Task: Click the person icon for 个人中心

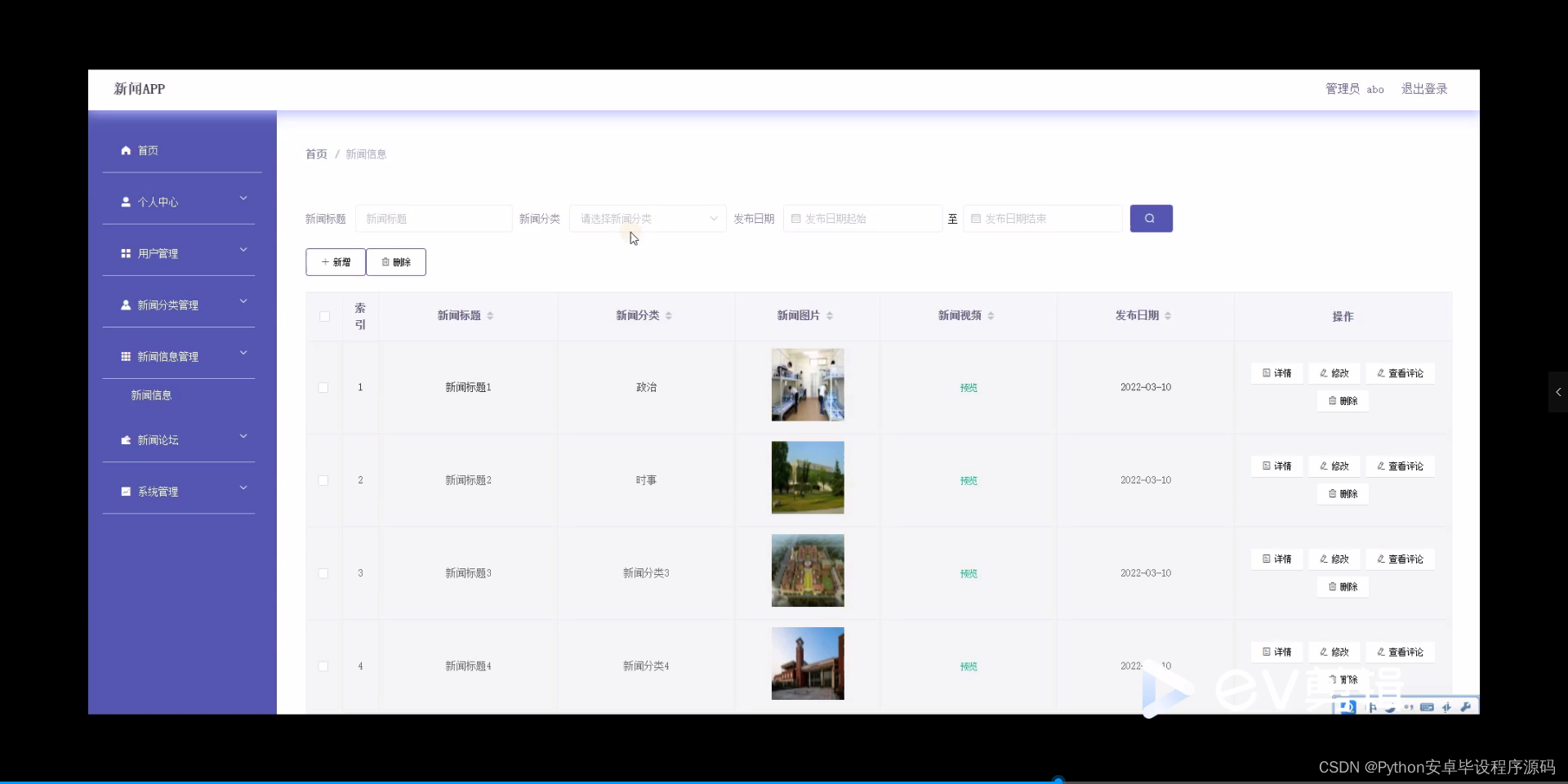Action: pos(125,202)
